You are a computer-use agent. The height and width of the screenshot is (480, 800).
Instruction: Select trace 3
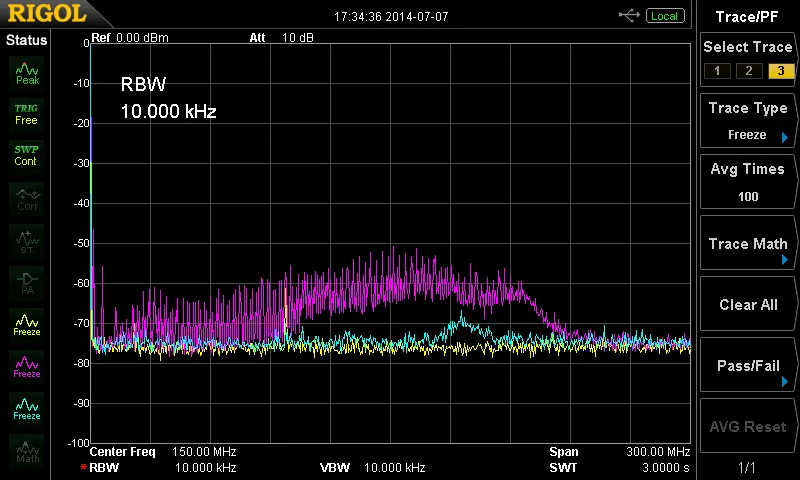tap(781, 71)
